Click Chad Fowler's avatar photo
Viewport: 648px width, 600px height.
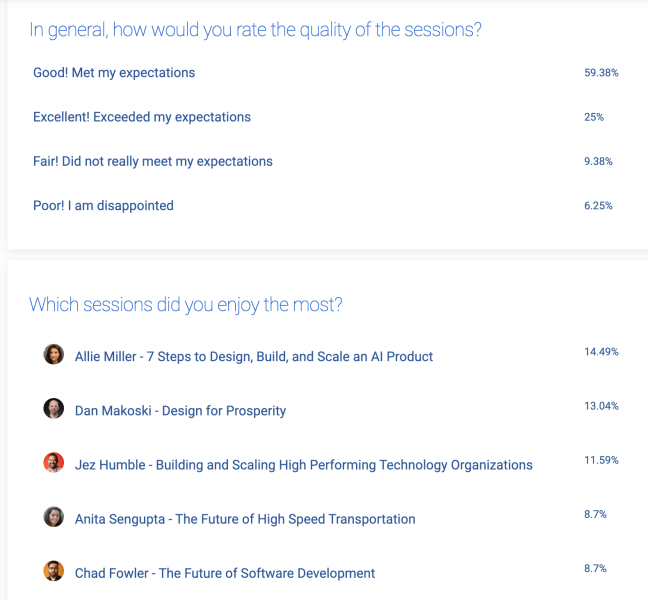pyautogui.click(x=54, y=571)
